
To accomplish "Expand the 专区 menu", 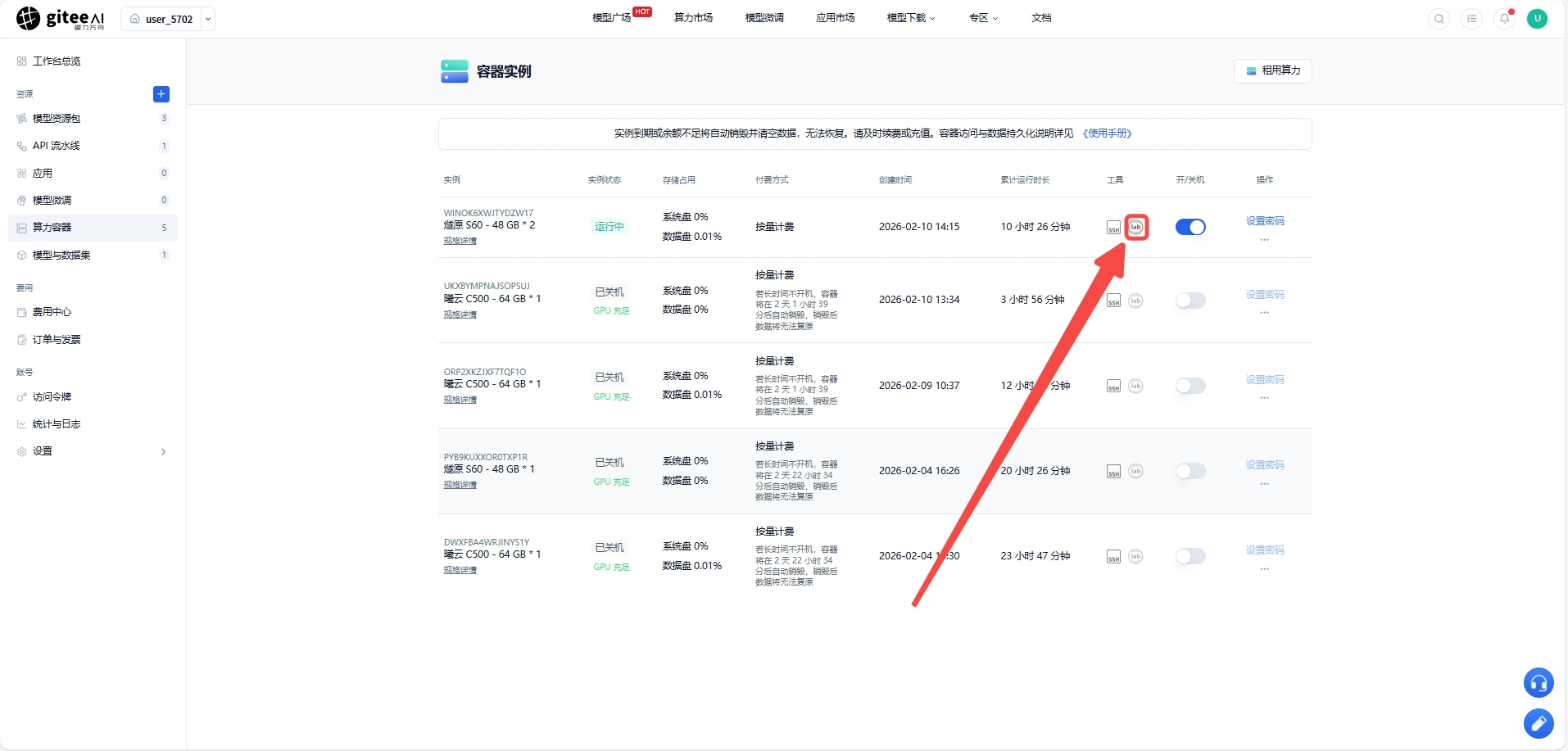I will [x=983, y=18].
